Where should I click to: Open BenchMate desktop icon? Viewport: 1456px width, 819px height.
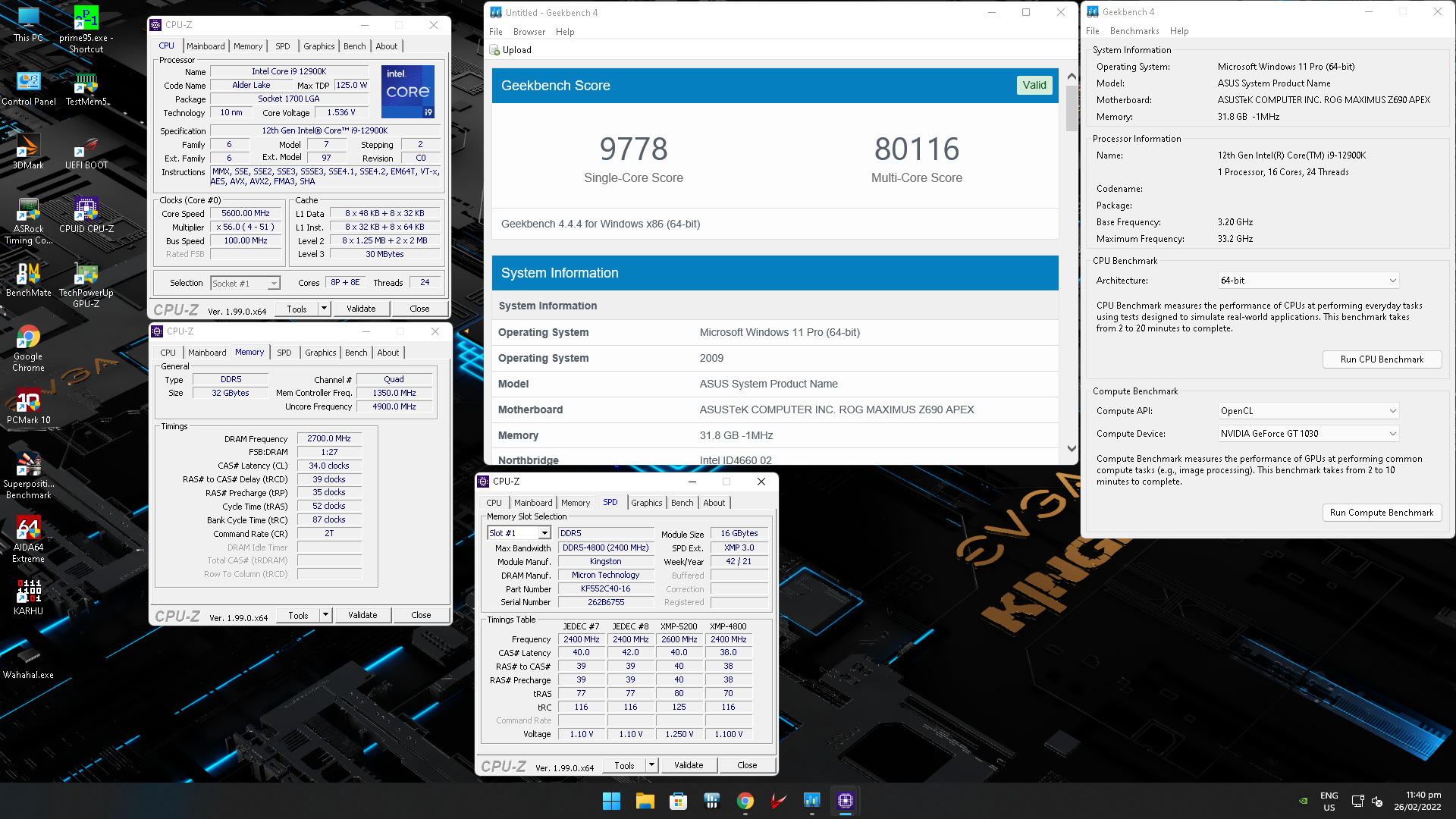[x=28, y=279]
